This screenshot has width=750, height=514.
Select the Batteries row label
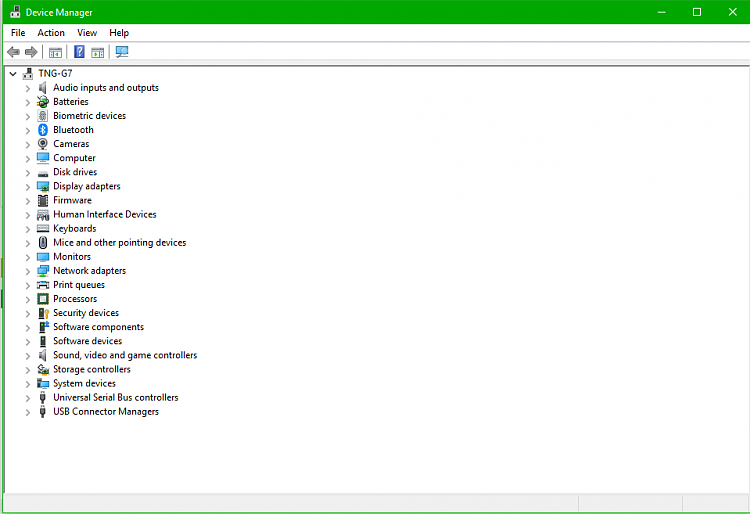pos(71,101)
